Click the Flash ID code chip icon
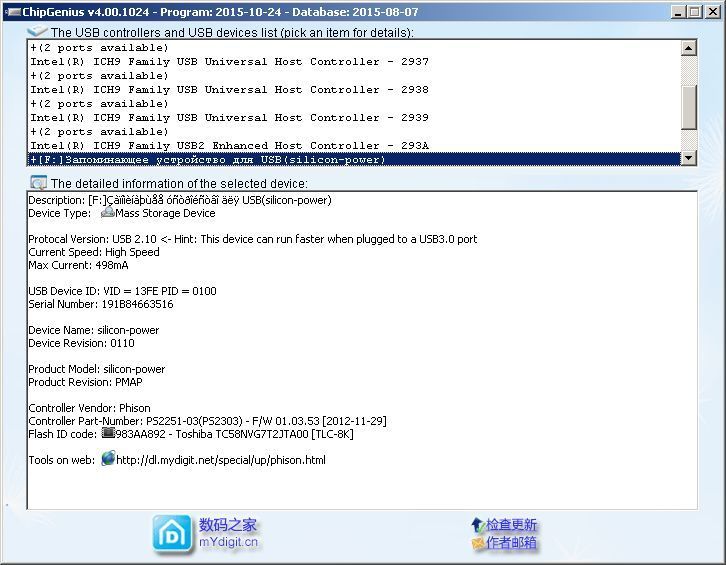This screenshot has width=726, height=565. point(108,433)
